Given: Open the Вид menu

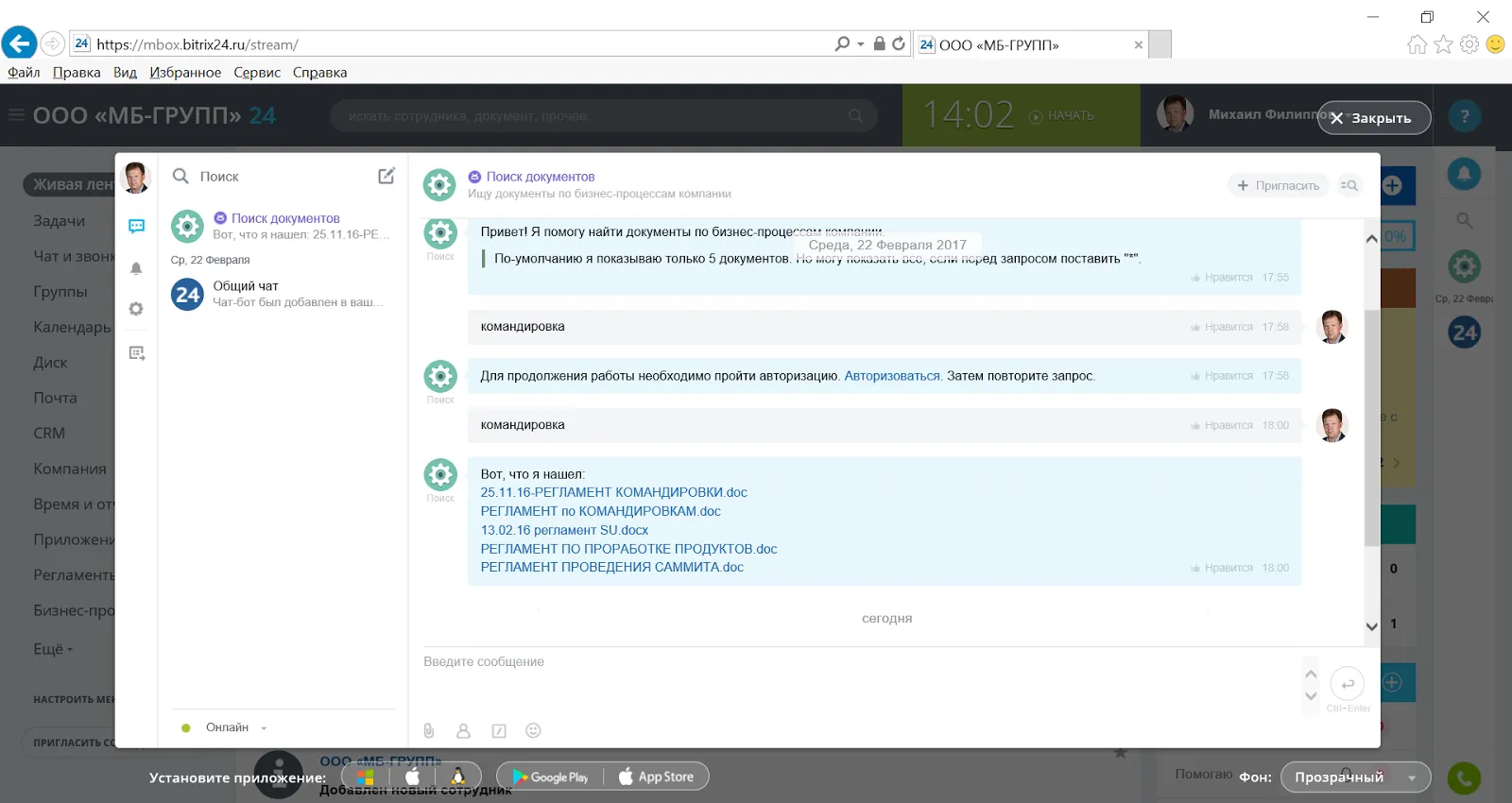Looking at the screenshot, I should [x=125, y=73].
